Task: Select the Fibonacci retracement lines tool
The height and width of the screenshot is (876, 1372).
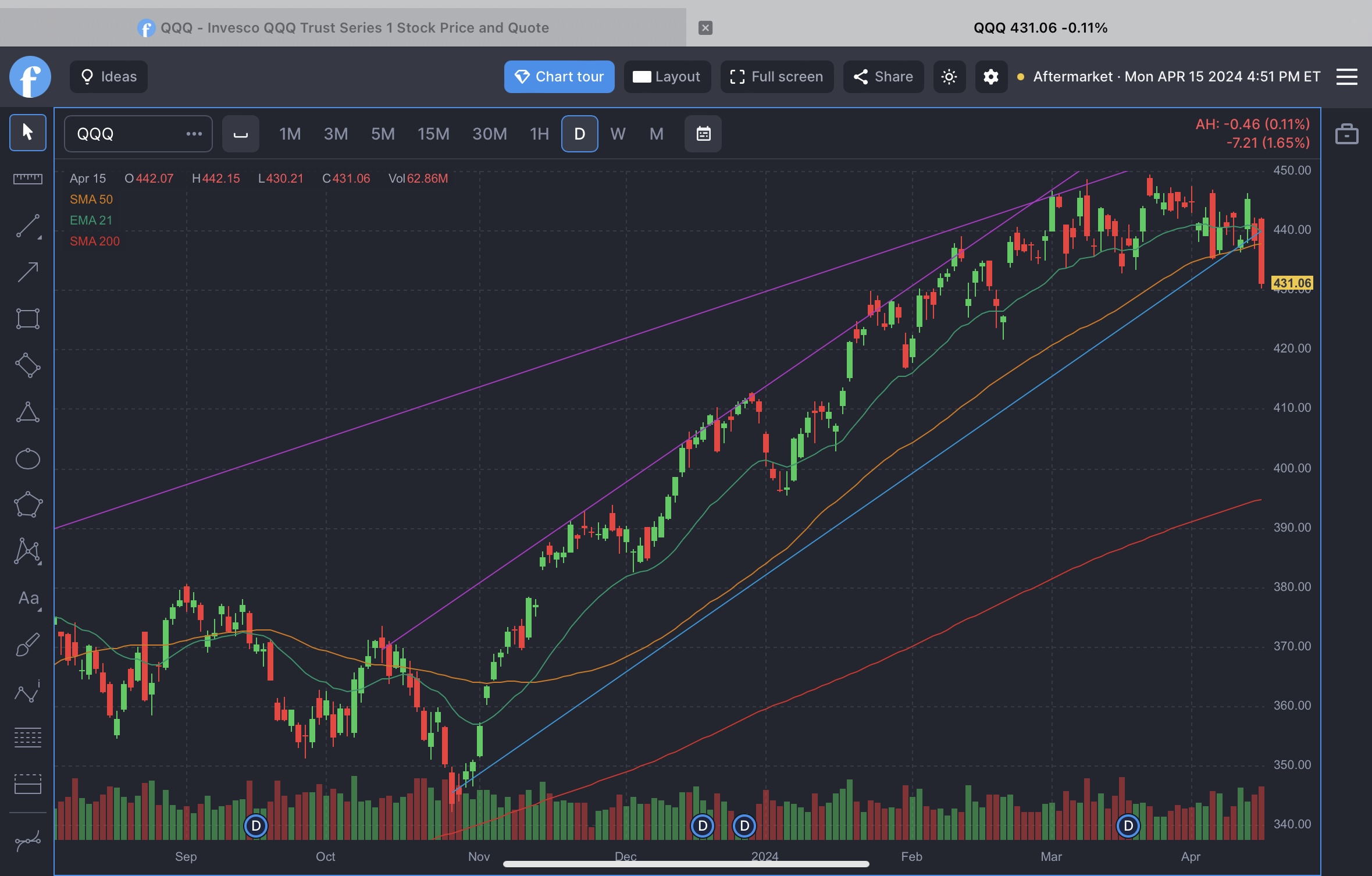Action: (28, 738)
